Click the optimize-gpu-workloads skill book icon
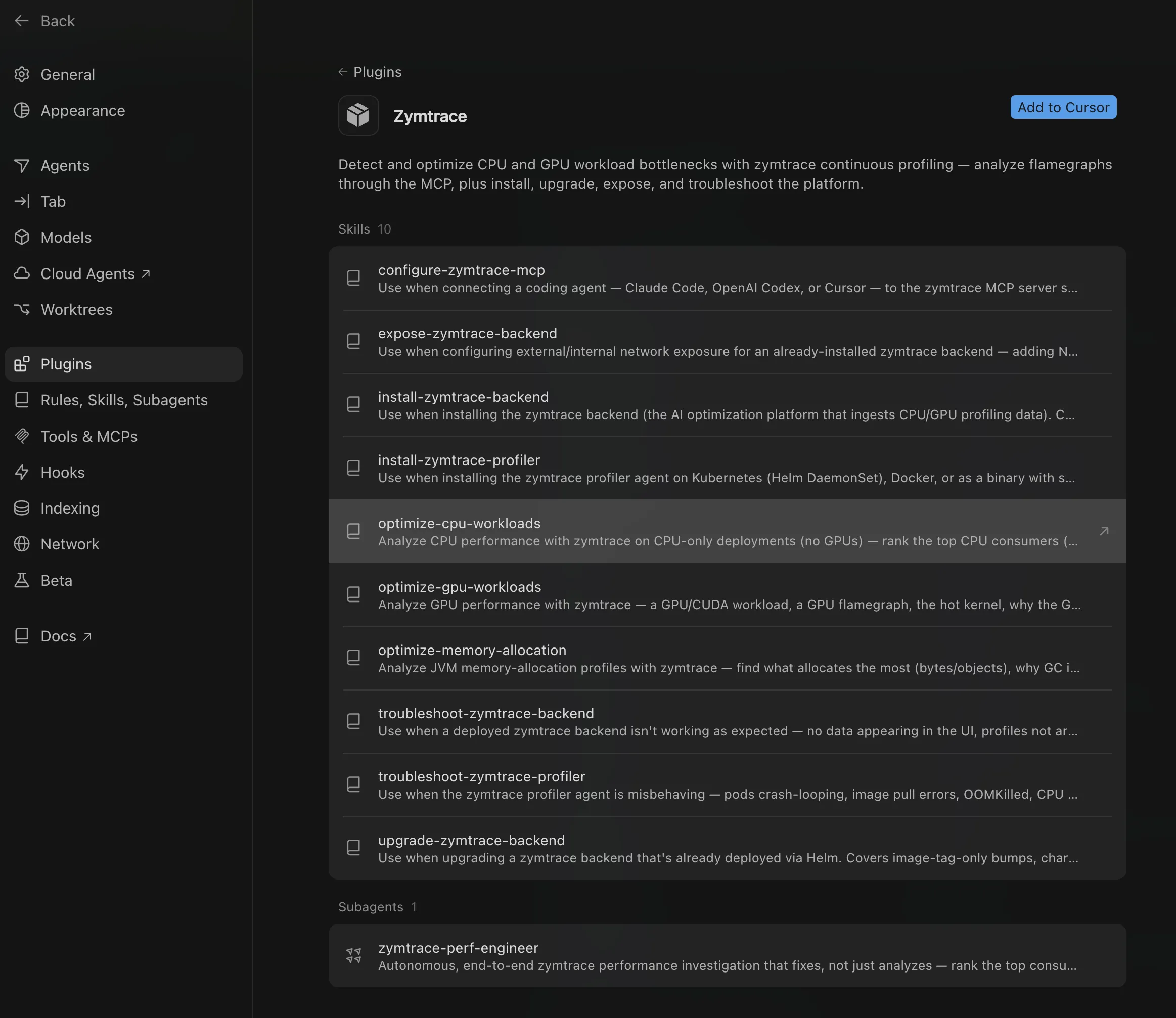Screen dimensions: 1176x1018 click(x=353, y=595)
